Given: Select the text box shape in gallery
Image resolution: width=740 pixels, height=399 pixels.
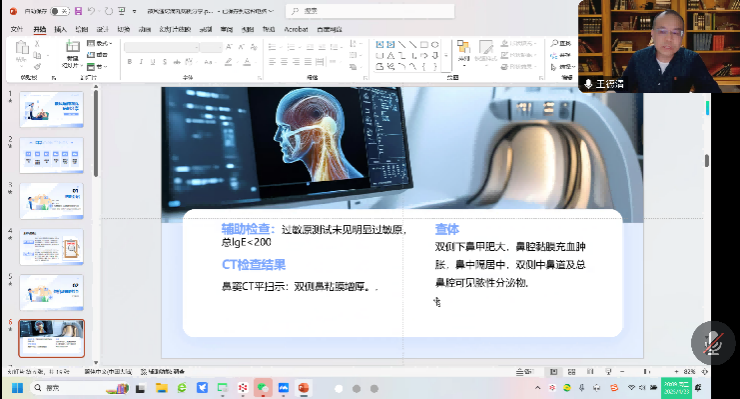Looking at the screenshot, I should (379, 44).
